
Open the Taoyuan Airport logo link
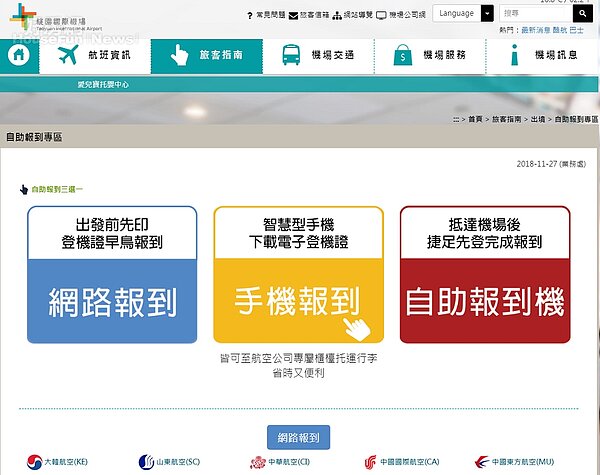pos(55,18)
